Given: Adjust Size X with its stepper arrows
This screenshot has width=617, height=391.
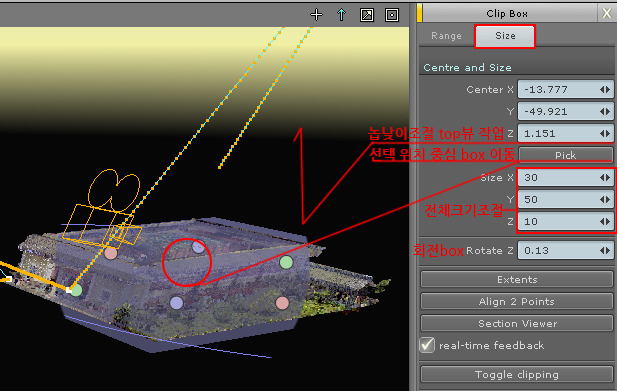Looking at the screenshot, I should click(605, 177).
